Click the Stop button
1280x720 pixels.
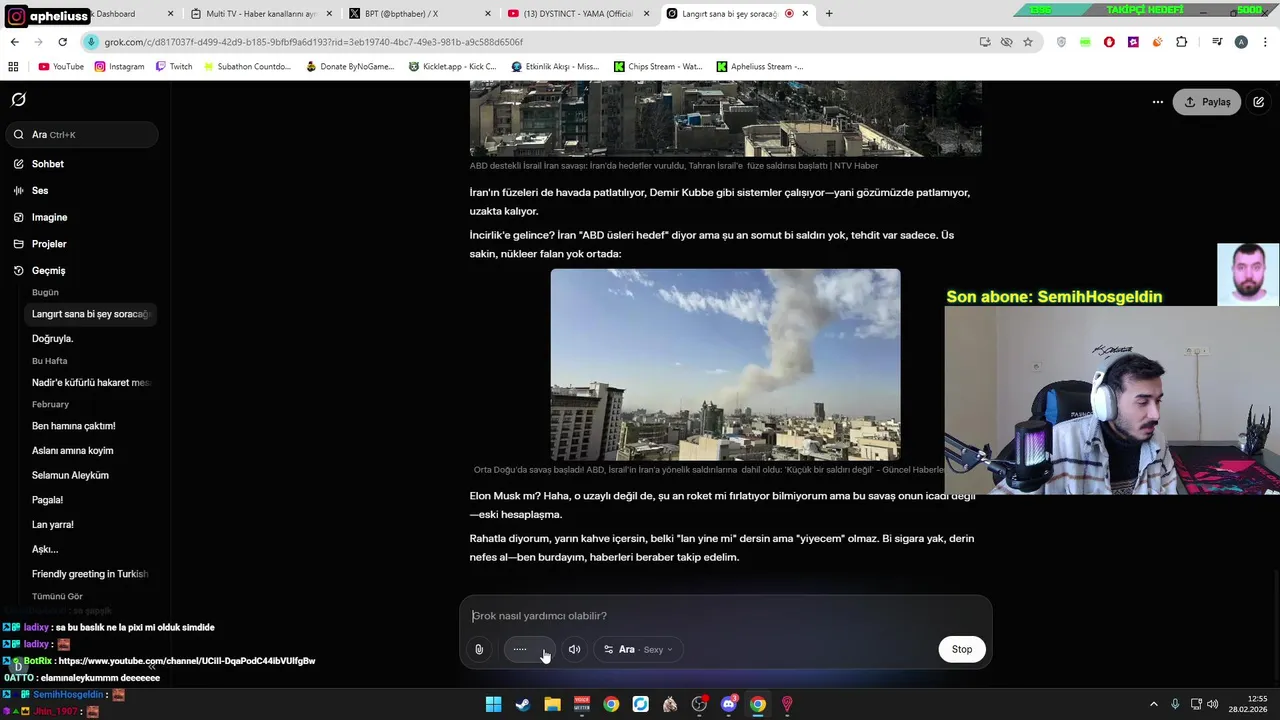click(x=962, y=650)
